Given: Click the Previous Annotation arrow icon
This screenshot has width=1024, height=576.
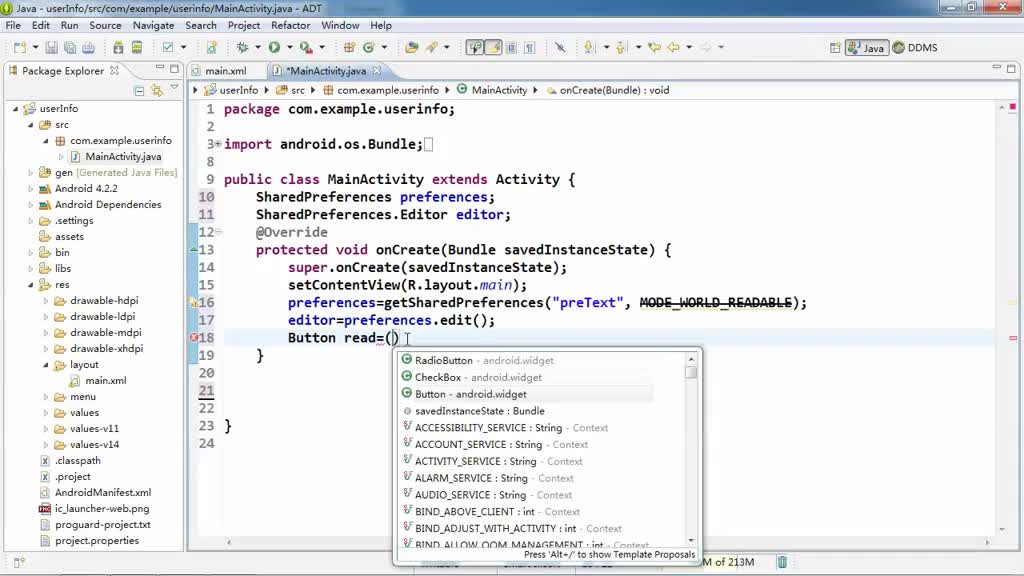Looking at the screenshot, I should [x=621, y=48].
